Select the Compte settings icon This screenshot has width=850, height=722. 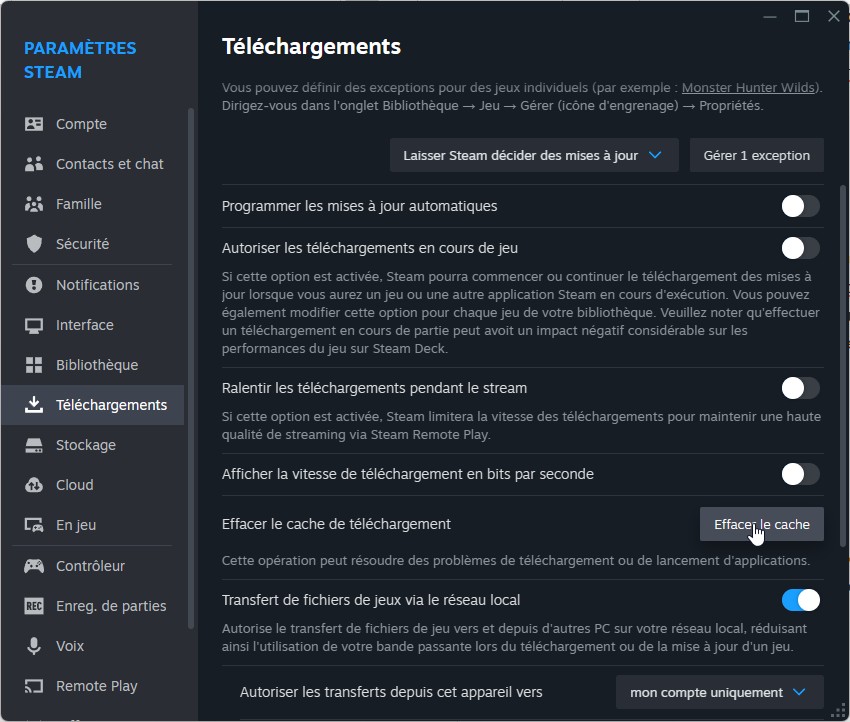pos(34,123)
